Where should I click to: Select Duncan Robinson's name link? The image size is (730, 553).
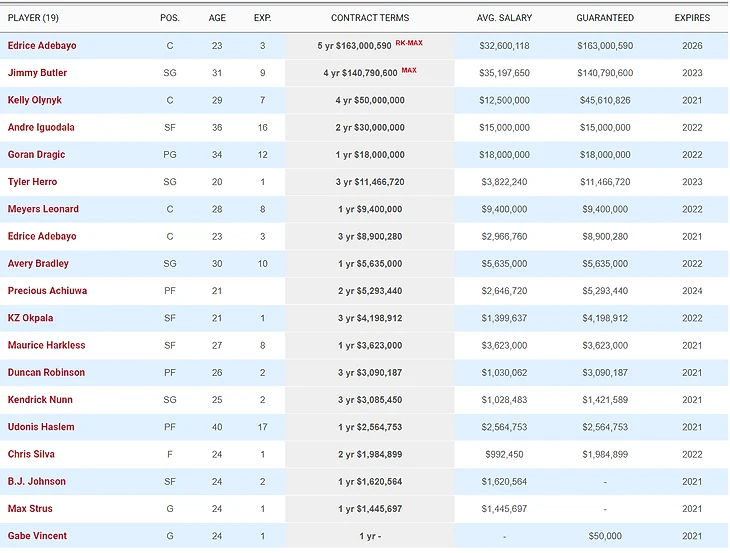tap(46, 373)
